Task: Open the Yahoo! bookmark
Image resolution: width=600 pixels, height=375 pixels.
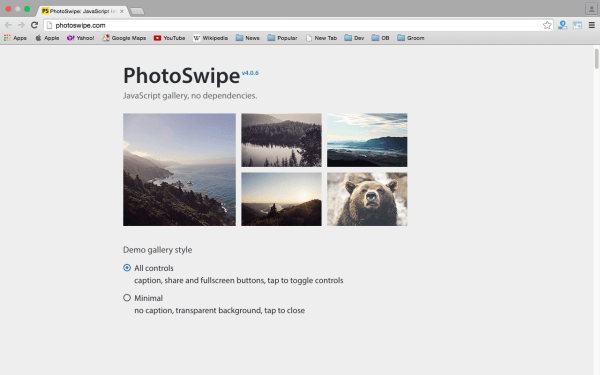Action: tap(80, 38)
